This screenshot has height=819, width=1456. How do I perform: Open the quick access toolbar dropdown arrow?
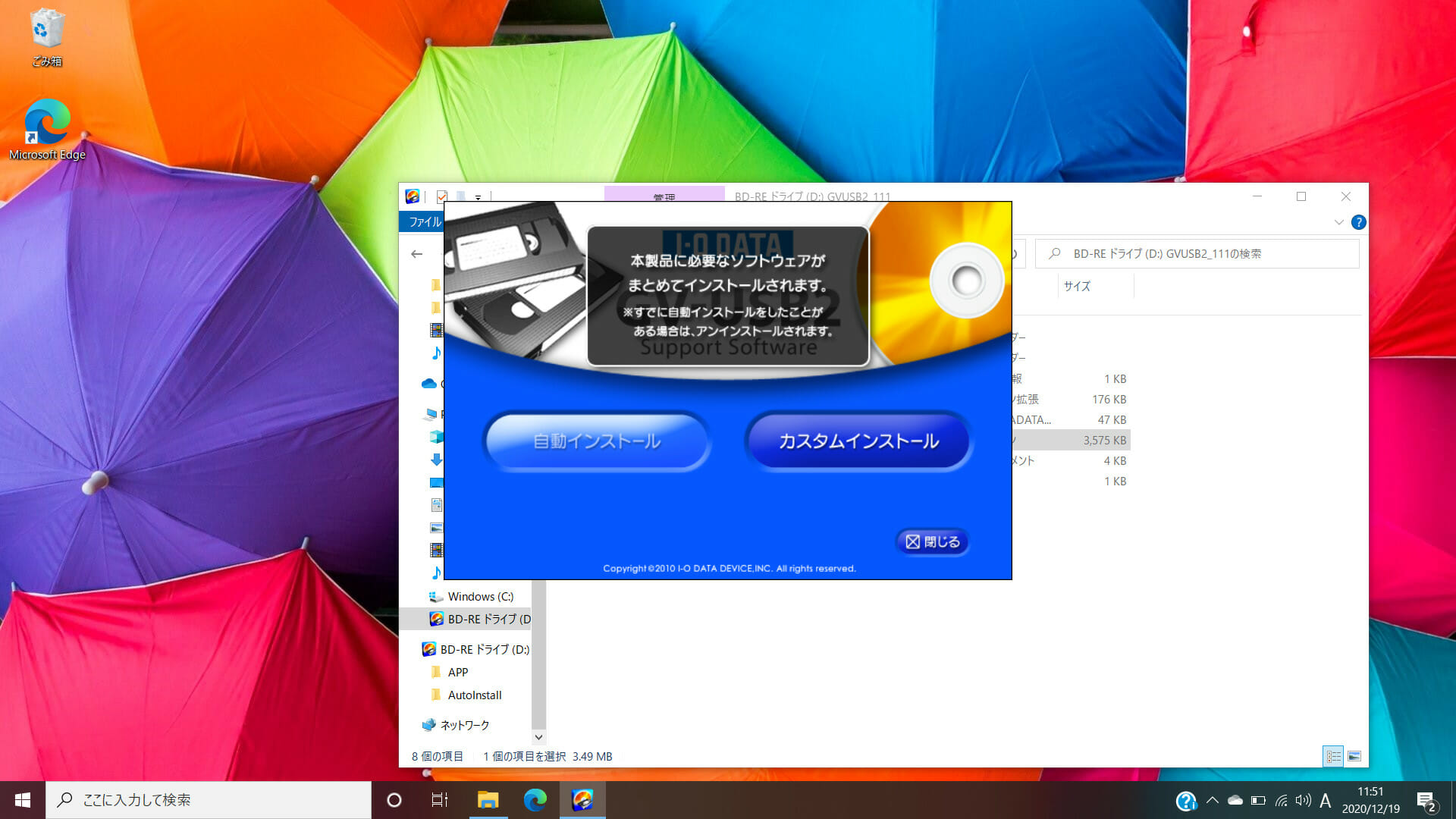478,197
